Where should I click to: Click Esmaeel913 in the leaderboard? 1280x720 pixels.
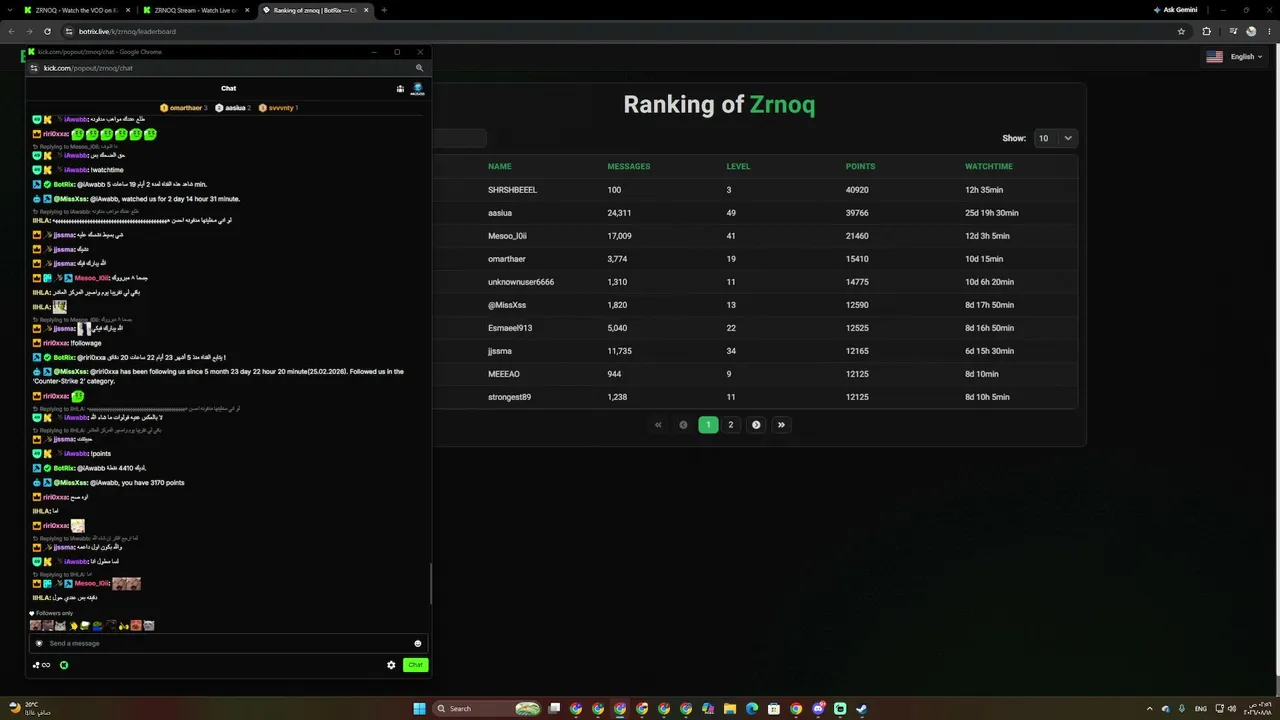[510, 328]
